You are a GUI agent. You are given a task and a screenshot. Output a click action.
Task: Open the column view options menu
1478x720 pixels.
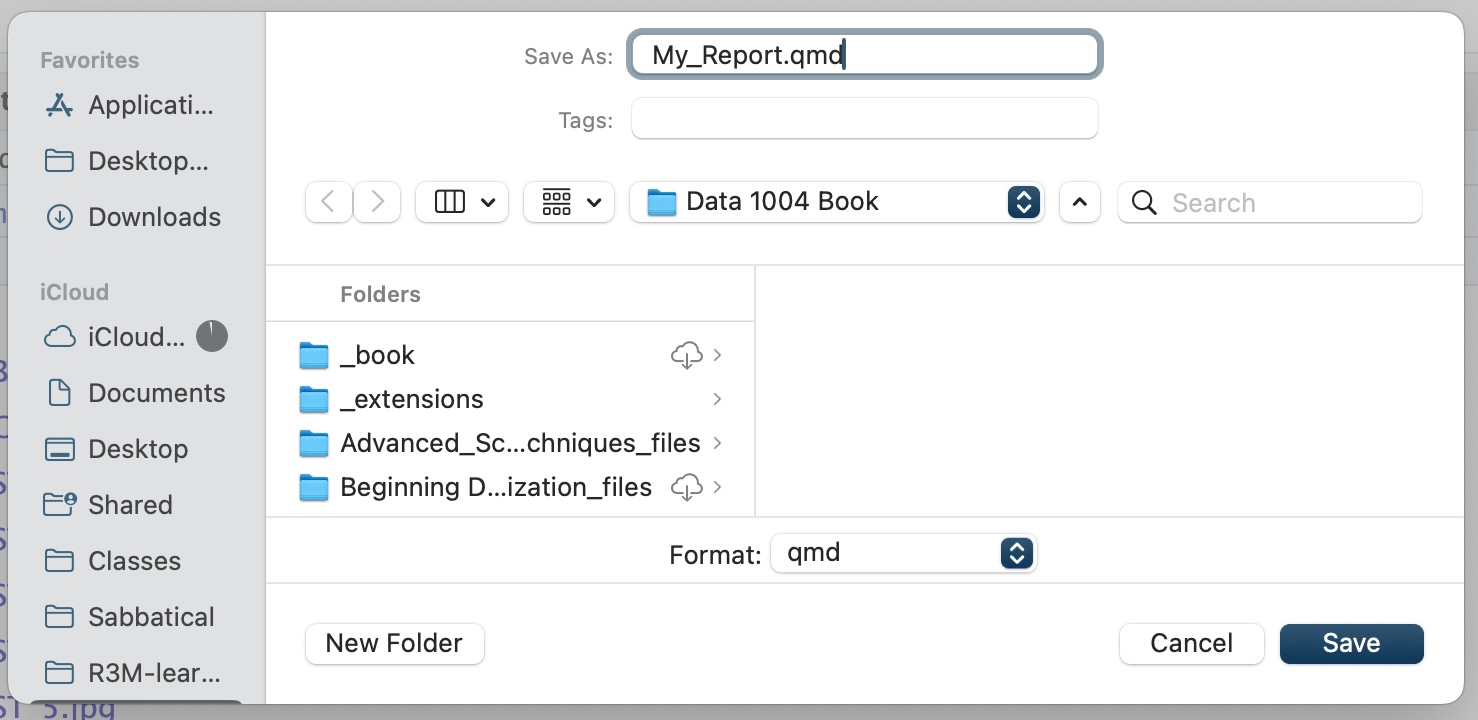click(x=462, y=202)
